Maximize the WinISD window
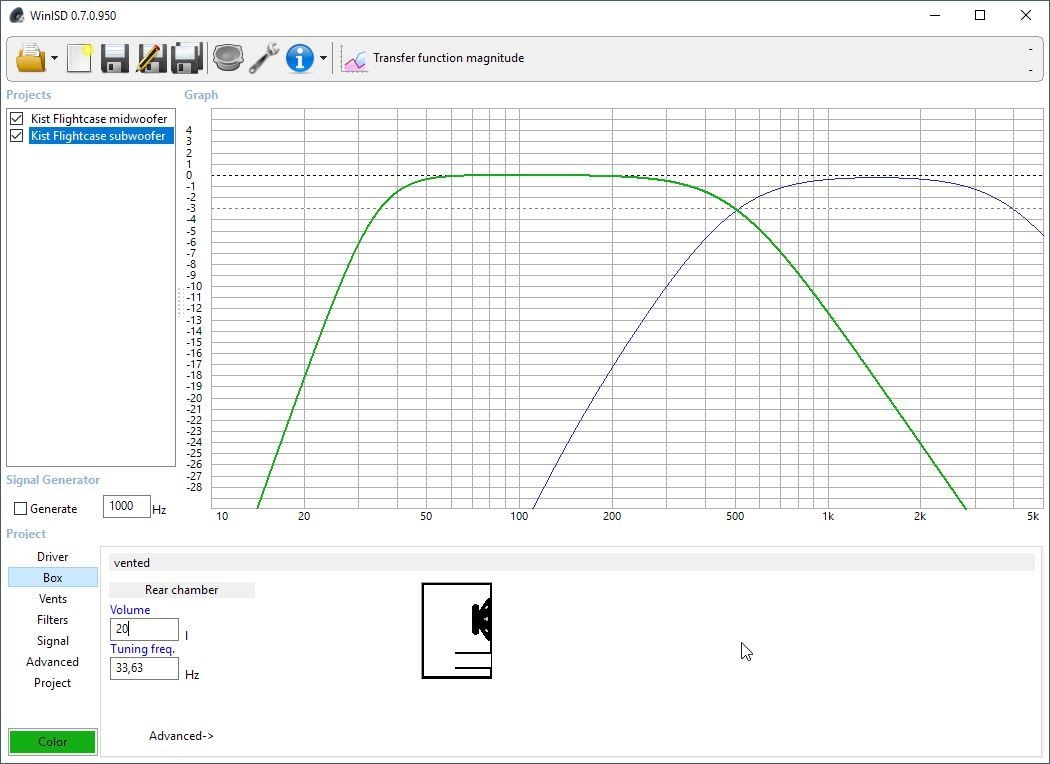Viewport: 1050px width, 764px height. 980,15
